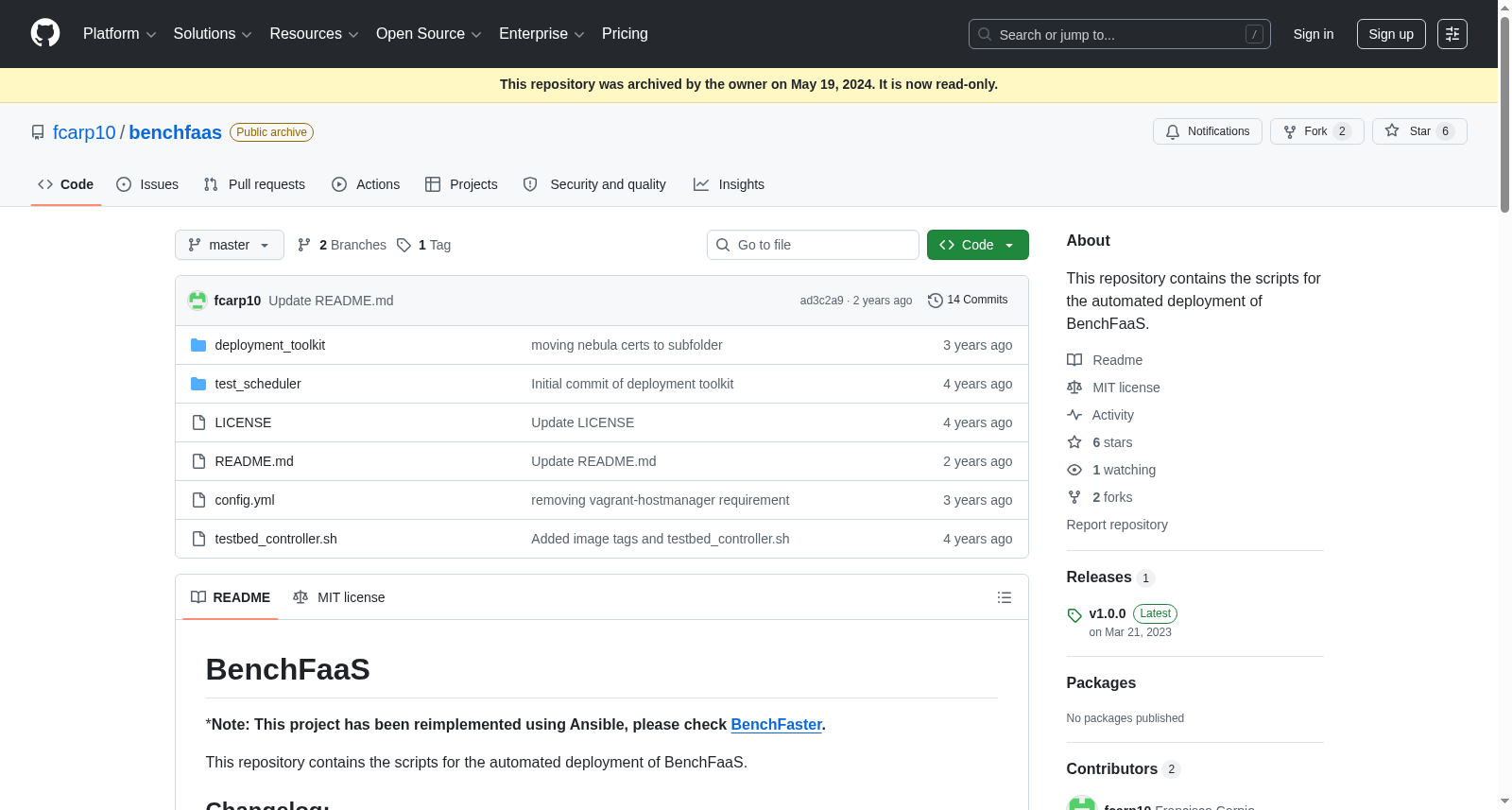Expand the Solutions menu

(213, 34)
